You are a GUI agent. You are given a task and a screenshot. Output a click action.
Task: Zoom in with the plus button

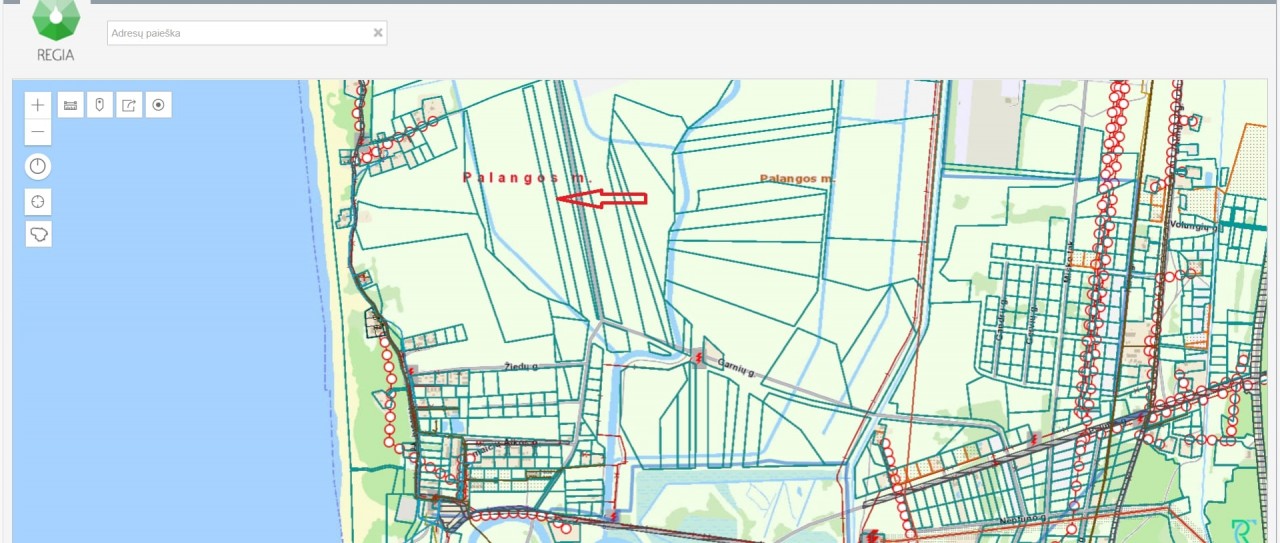pos(38,105)
